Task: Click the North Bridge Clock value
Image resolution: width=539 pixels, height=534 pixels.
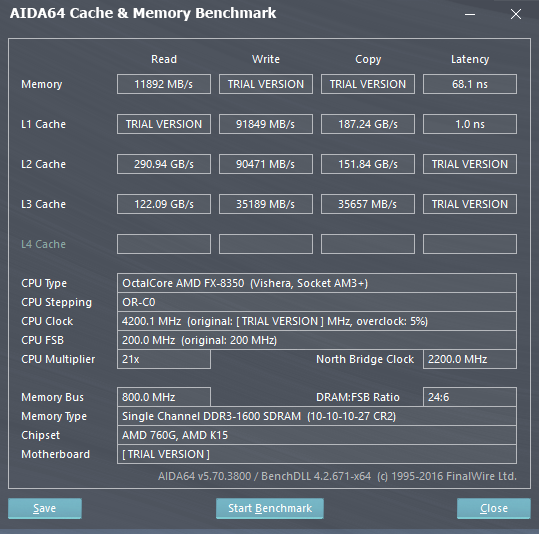Action: click(x=470, y=359)
